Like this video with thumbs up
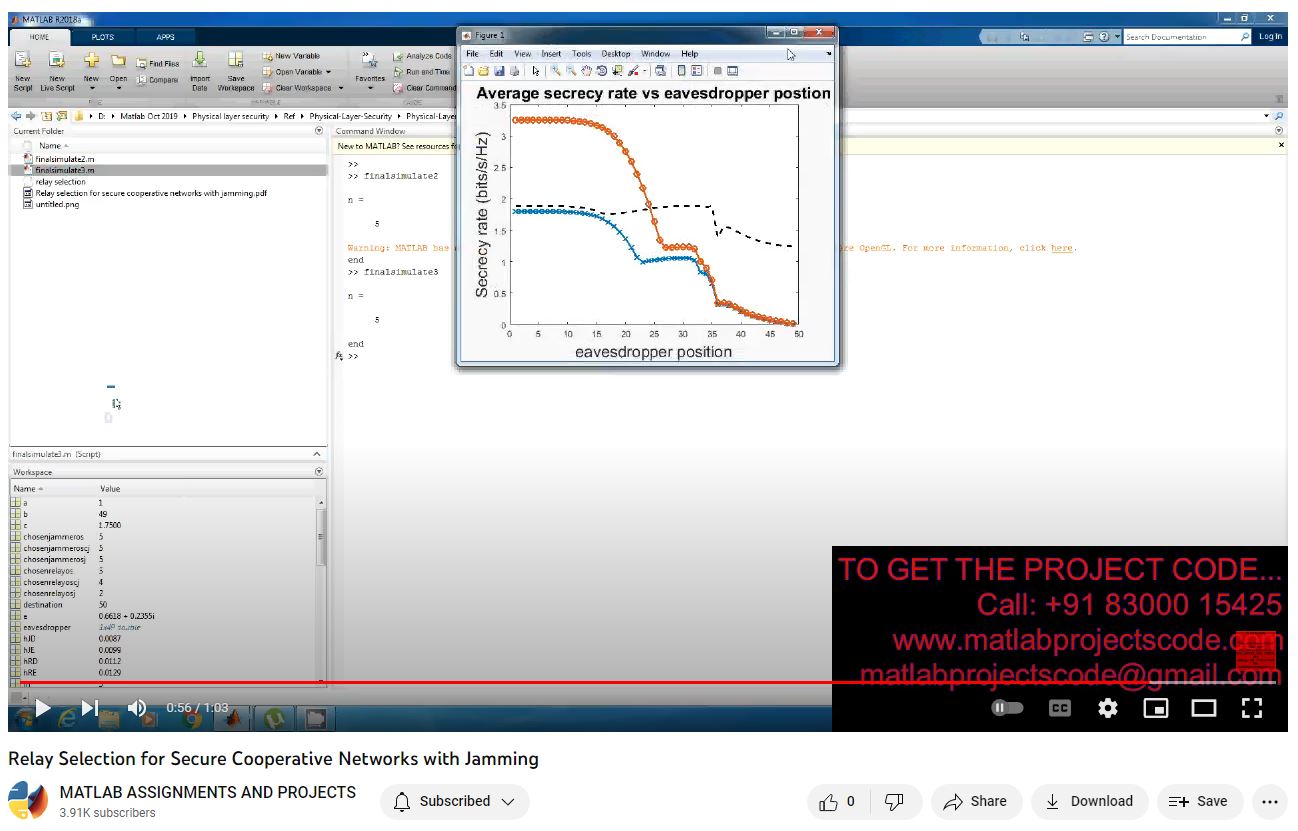This screenshot has width=1298, height=831. click(x=837, y=801)
